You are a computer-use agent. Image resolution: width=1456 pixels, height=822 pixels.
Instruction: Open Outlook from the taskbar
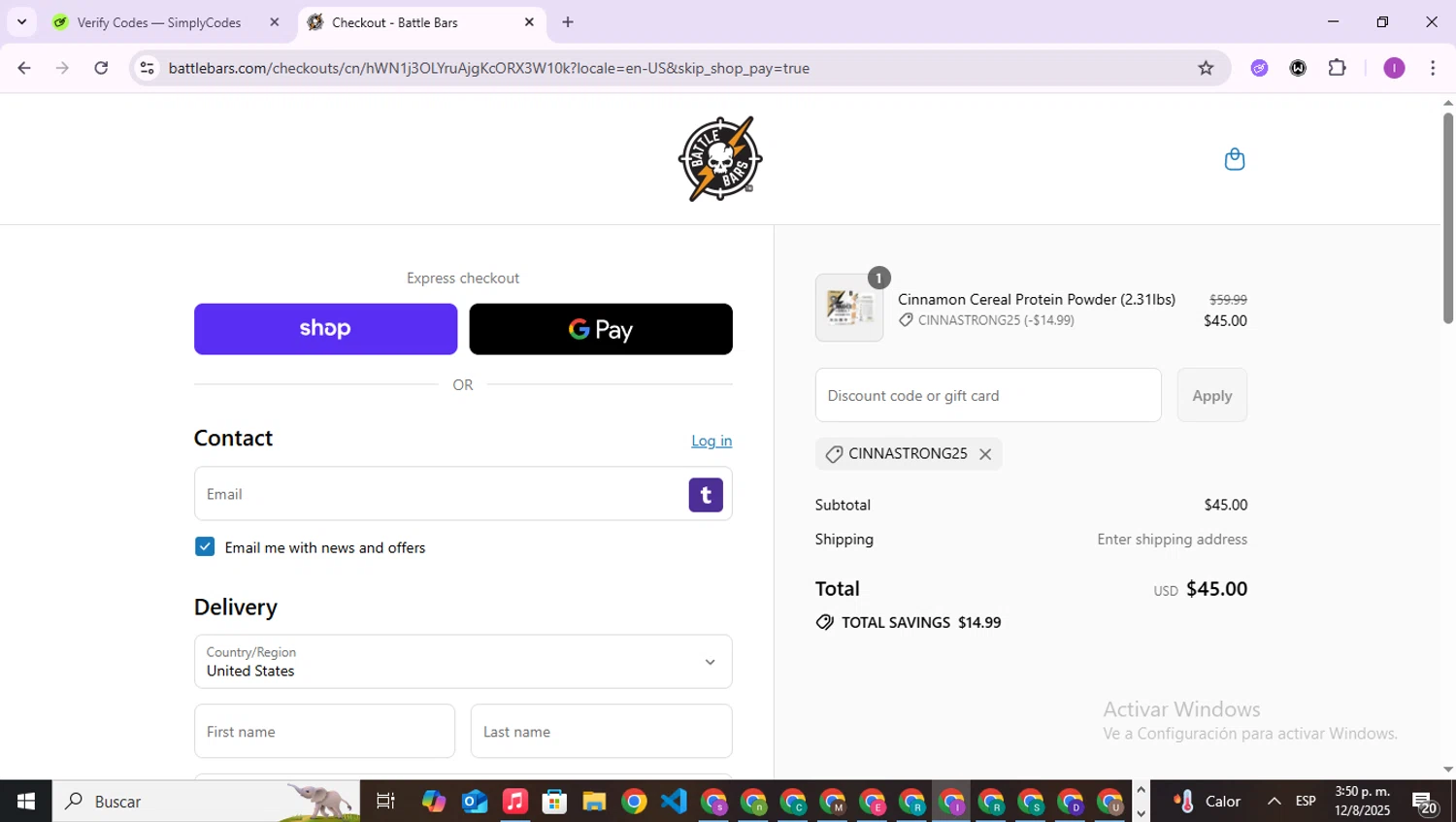(x=475, y=802)
